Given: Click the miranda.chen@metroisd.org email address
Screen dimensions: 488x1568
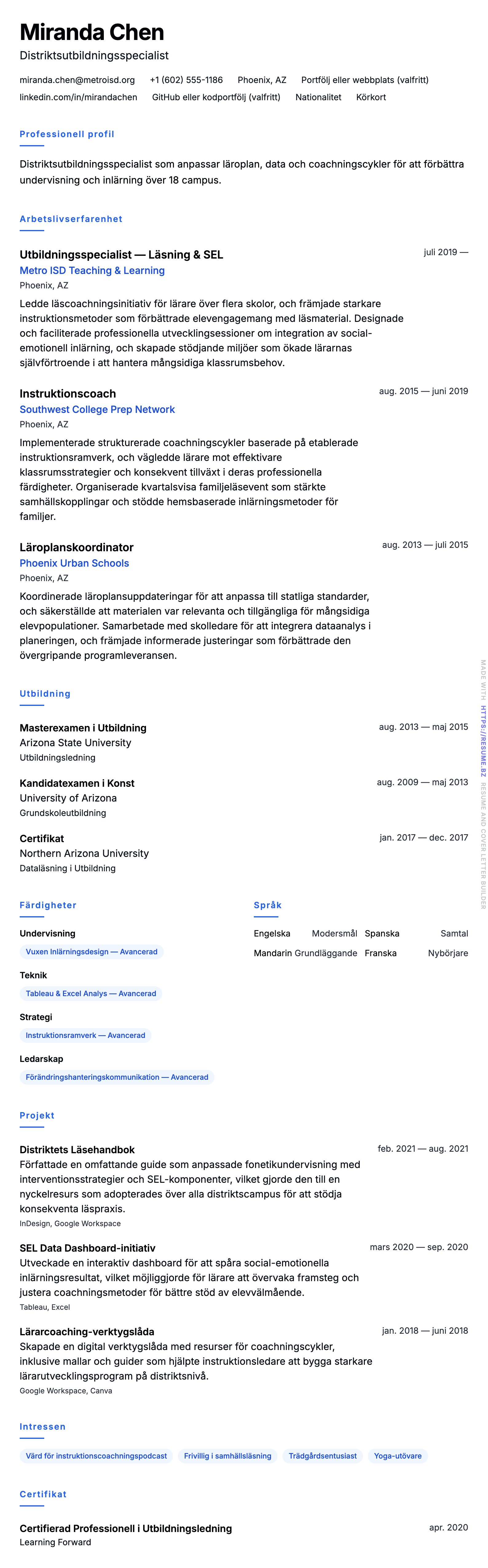Looking at the screenshot, I should pos(77,80).
